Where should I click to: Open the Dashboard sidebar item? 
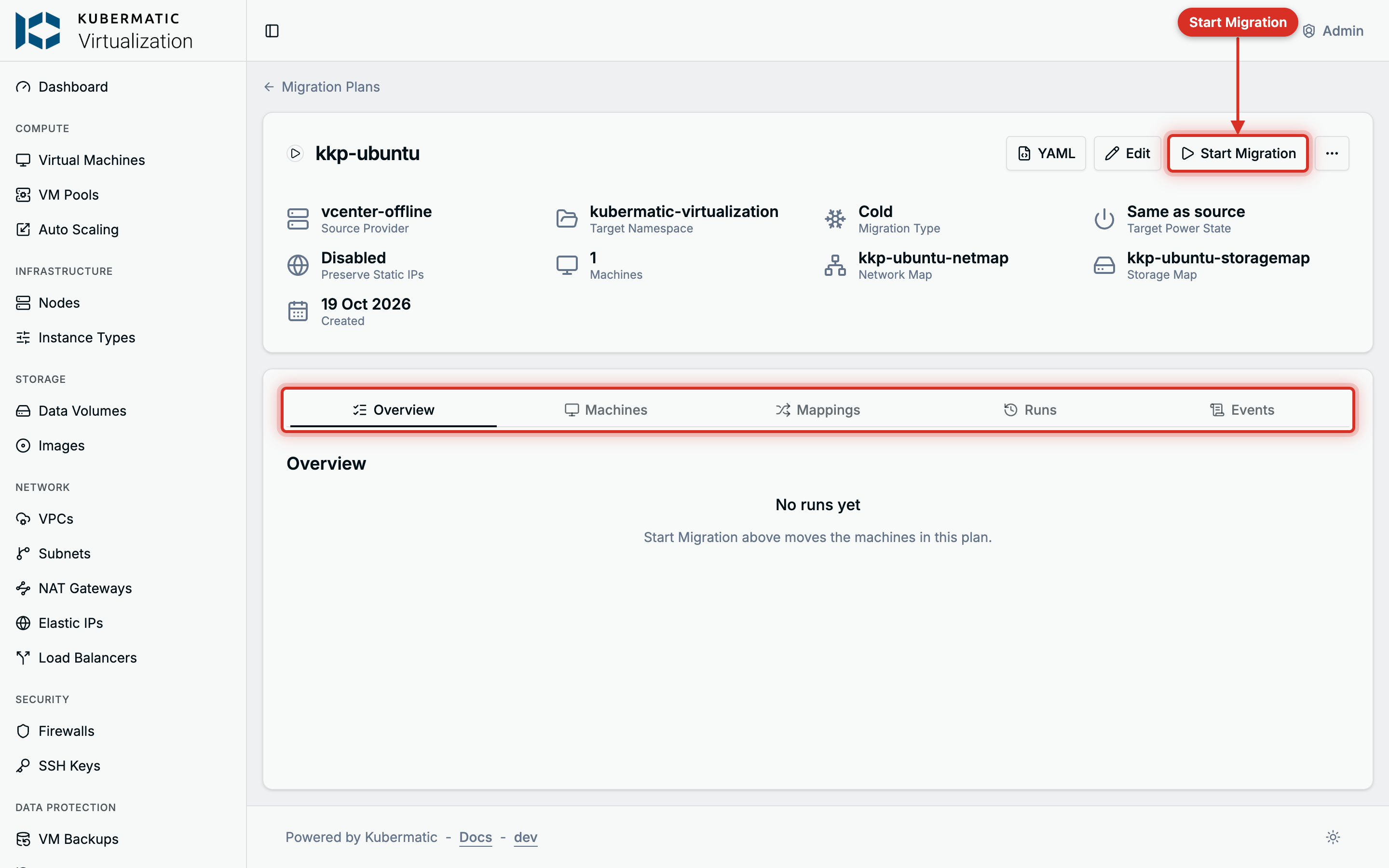click(x=61, y=87)
